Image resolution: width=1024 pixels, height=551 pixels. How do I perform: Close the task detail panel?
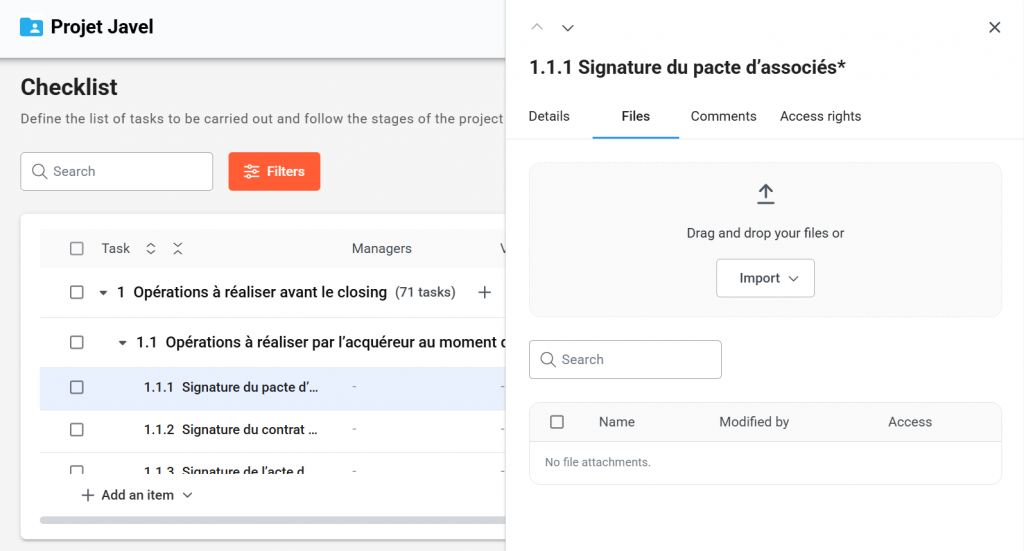(994, 28)
